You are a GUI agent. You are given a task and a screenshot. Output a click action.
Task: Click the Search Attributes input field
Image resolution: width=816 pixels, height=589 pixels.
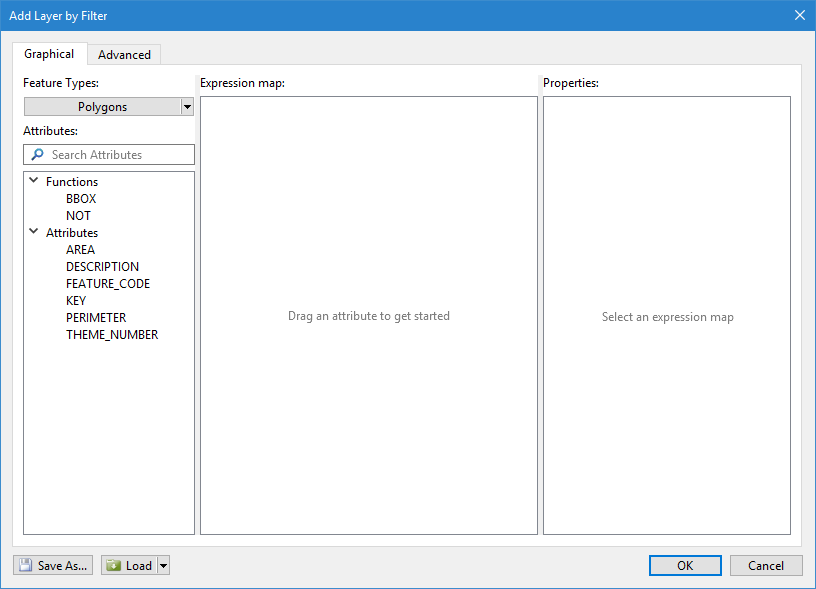(x=120, y=155)
